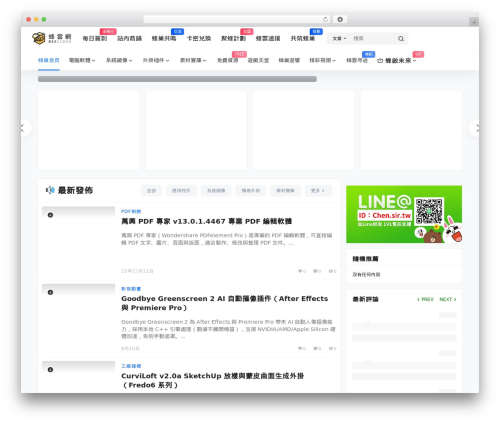Click the speaker icon beside 最新發佈
500x423 pixels.
coord(50,190)
